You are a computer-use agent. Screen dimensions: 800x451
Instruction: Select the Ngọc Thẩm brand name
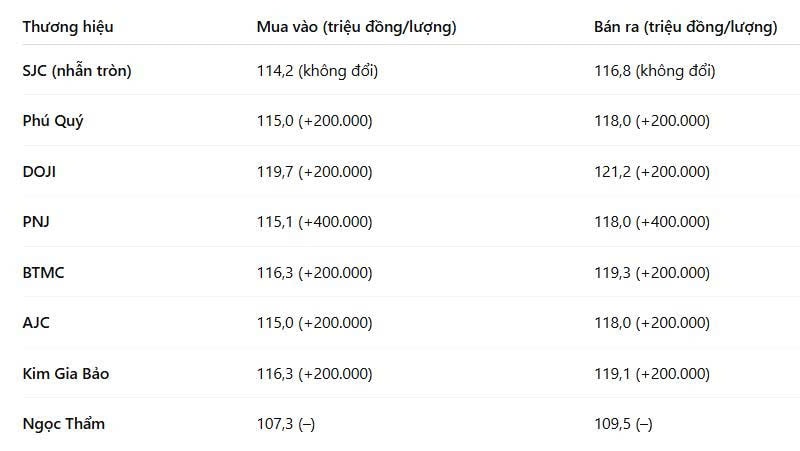(x=64, y=423)
